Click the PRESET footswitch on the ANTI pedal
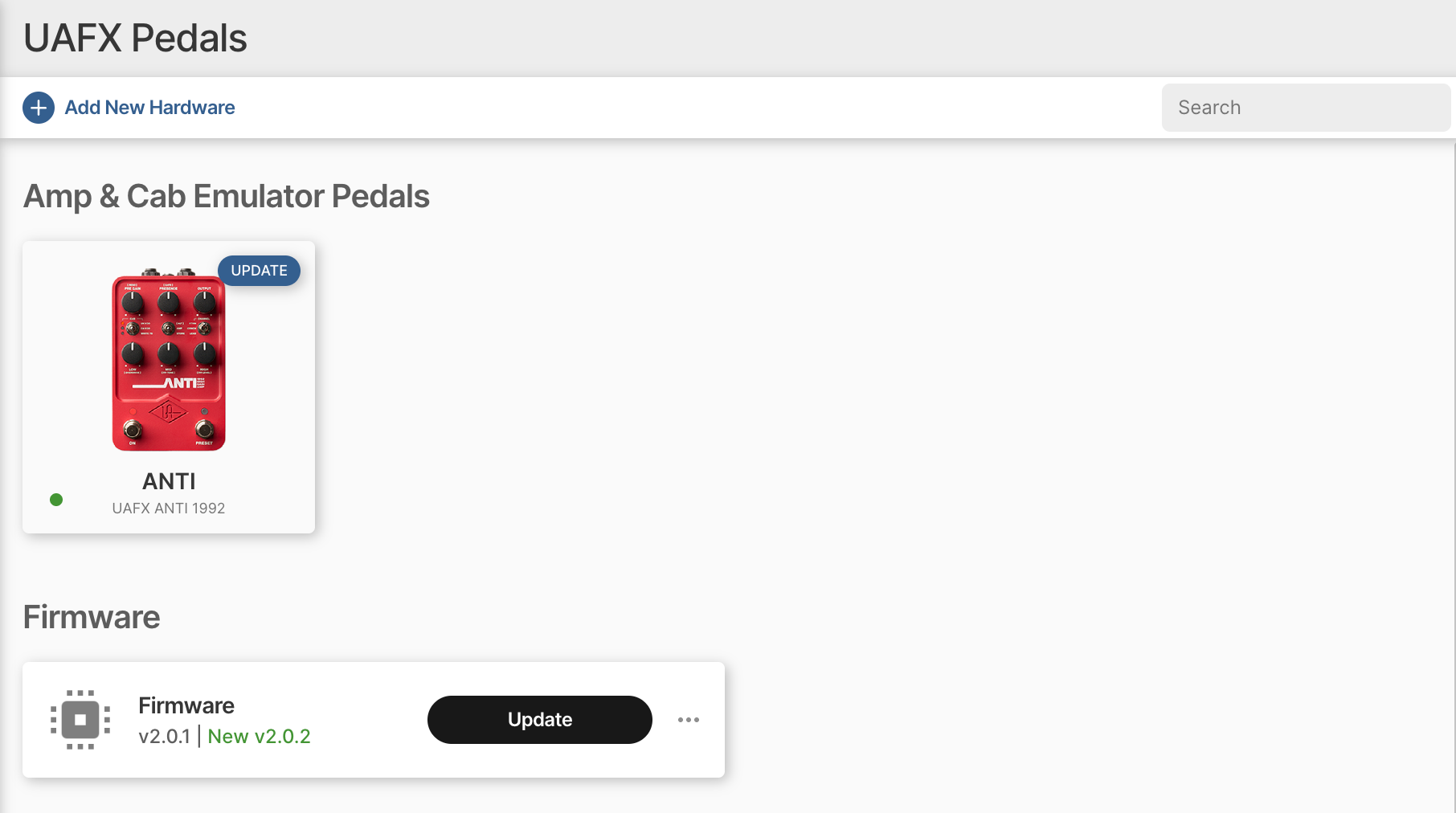This screenshot has width=1456, height=813. [x=203, y=430]
